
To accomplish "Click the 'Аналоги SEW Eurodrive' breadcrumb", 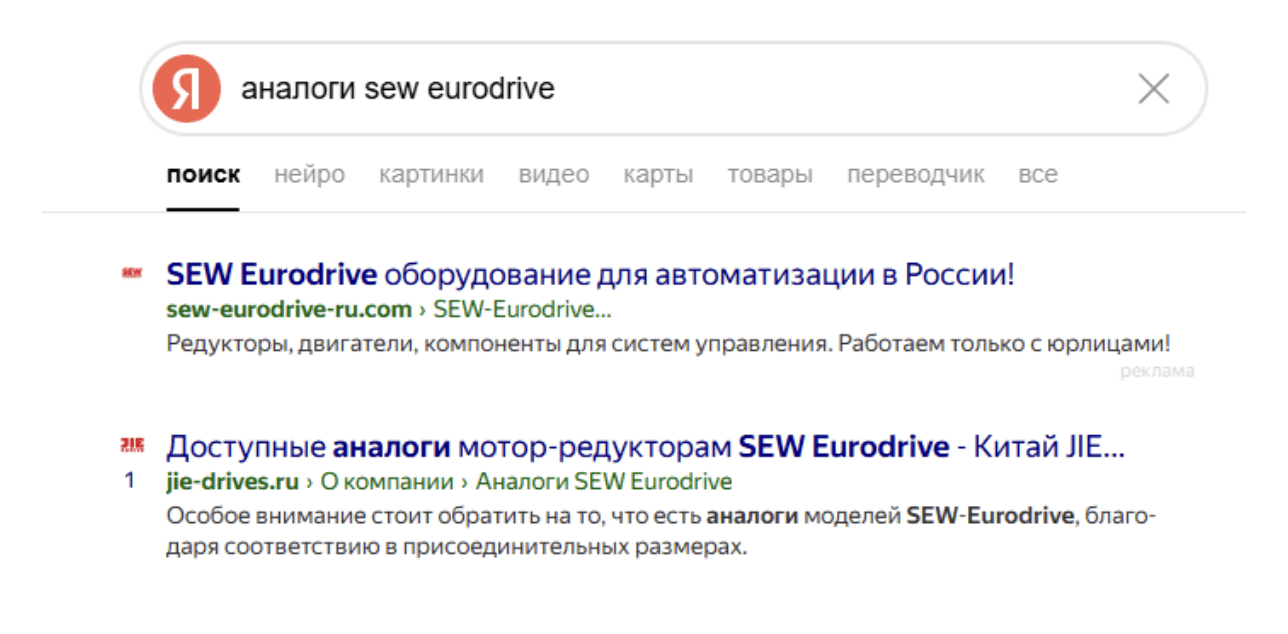I will click(604, 482).
